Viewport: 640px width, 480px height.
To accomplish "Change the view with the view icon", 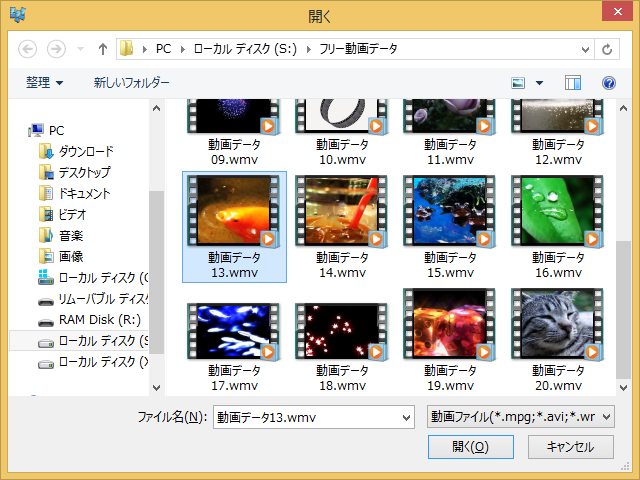I will coord(518,83).
